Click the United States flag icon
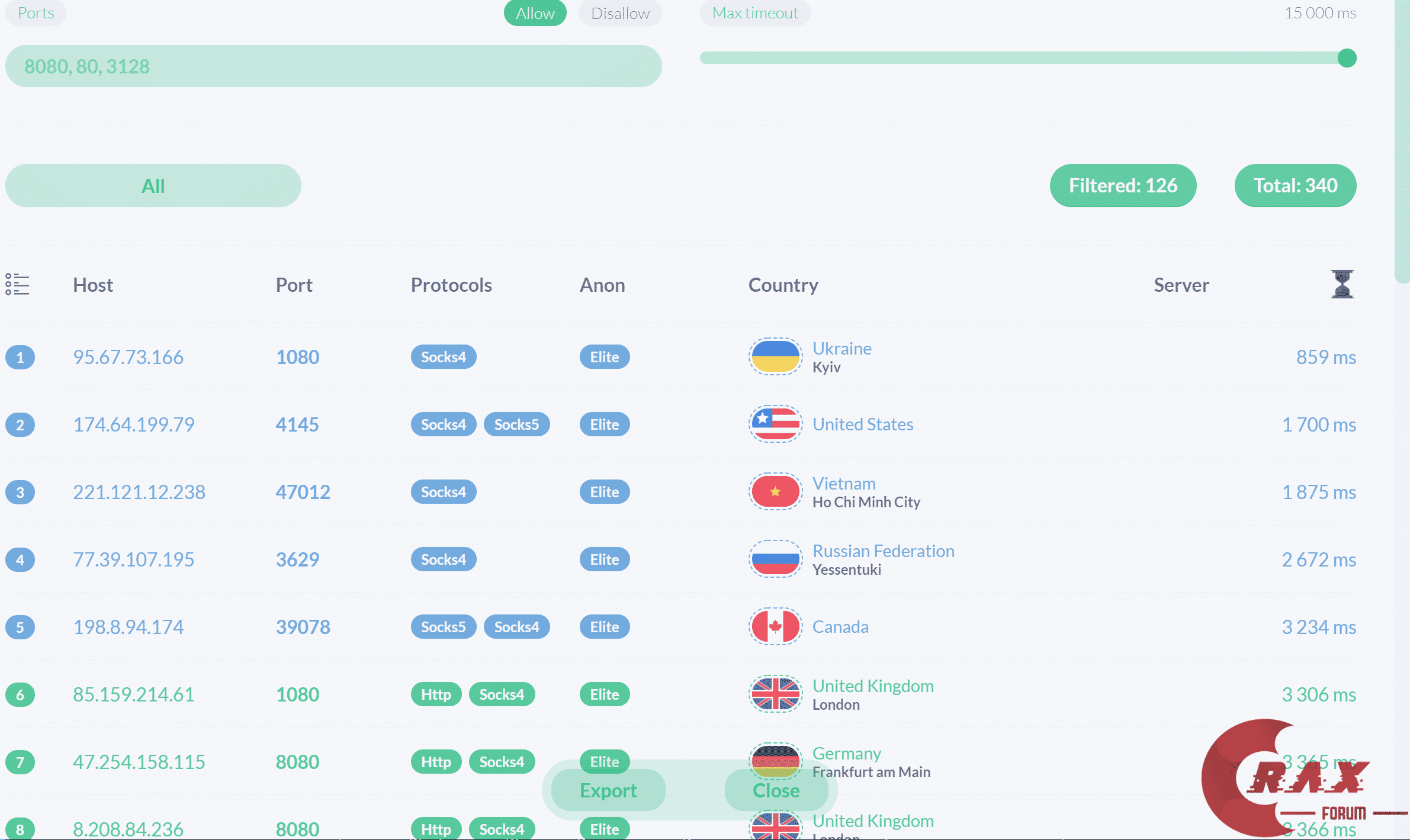The height and width of the screenshot is (840, 1410). tap(775, 424)
